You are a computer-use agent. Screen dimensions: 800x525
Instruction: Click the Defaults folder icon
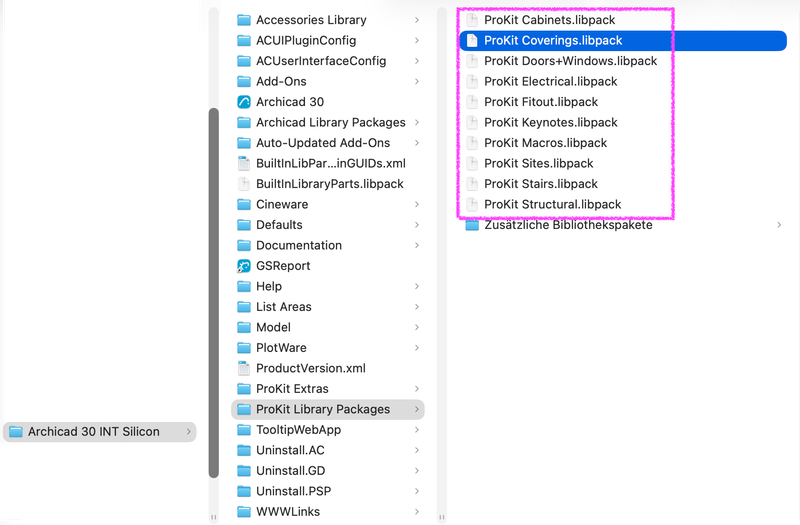click(244, 225)
